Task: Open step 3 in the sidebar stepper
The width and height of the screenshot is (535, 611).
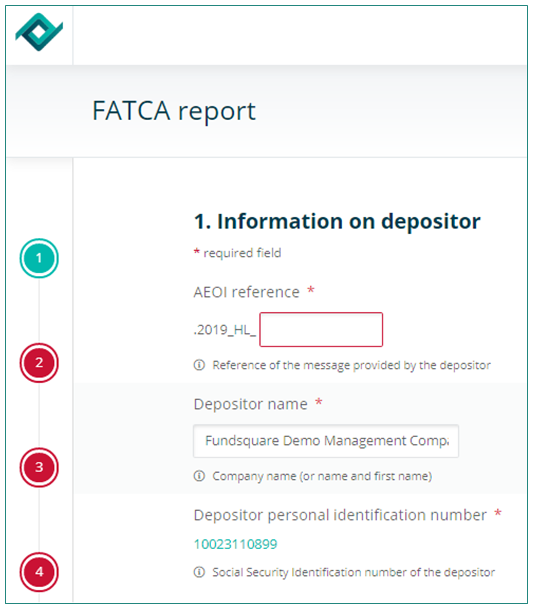Action: point(39,467)
